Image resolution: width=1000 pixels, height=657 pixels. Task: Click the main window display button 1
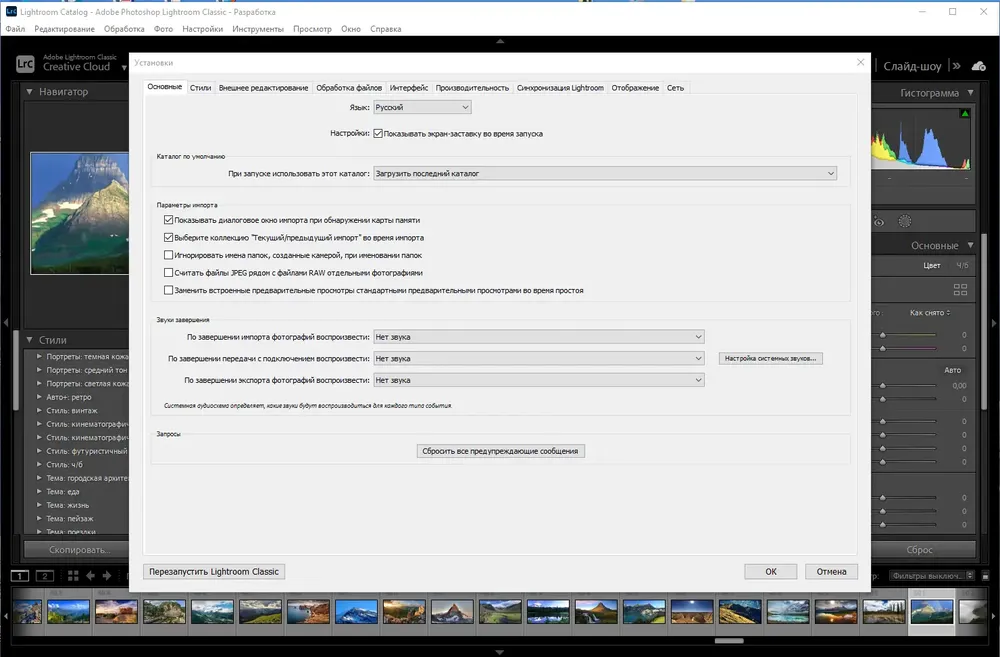pyautogui.click(x=20, y=576)
